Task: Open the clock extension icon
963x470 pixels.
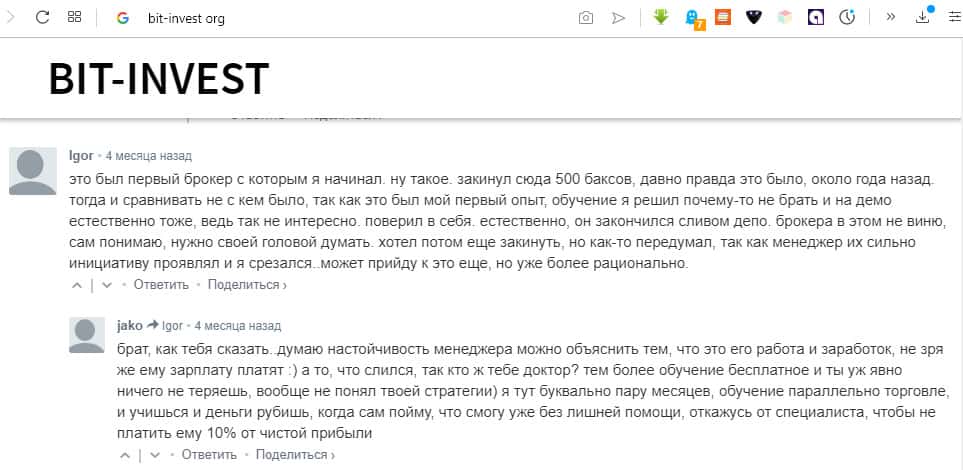Action: [x=848, y=17]
